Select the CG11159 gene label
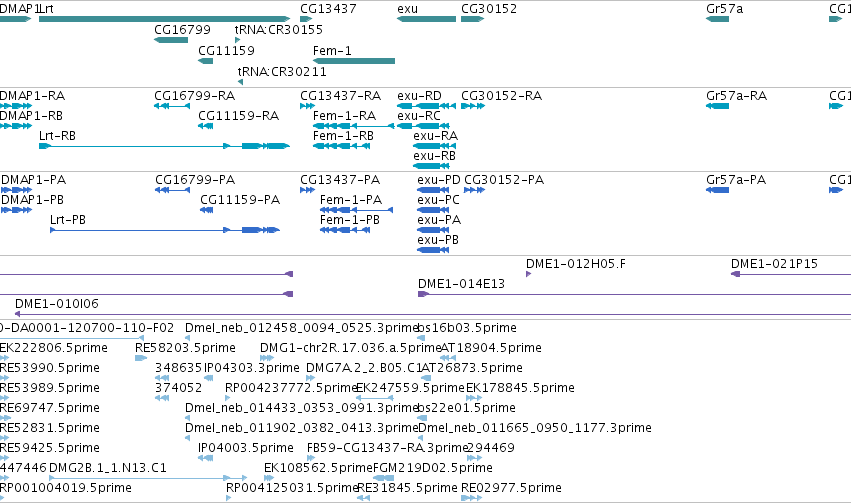The image size is (851, 503). (226, 50)
